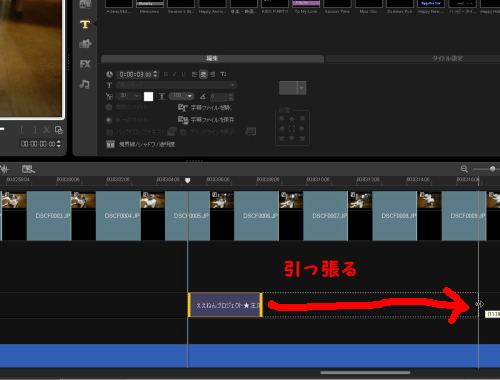Toggle italic text formatting
The image size is (500, 380).
click(174, 74)
